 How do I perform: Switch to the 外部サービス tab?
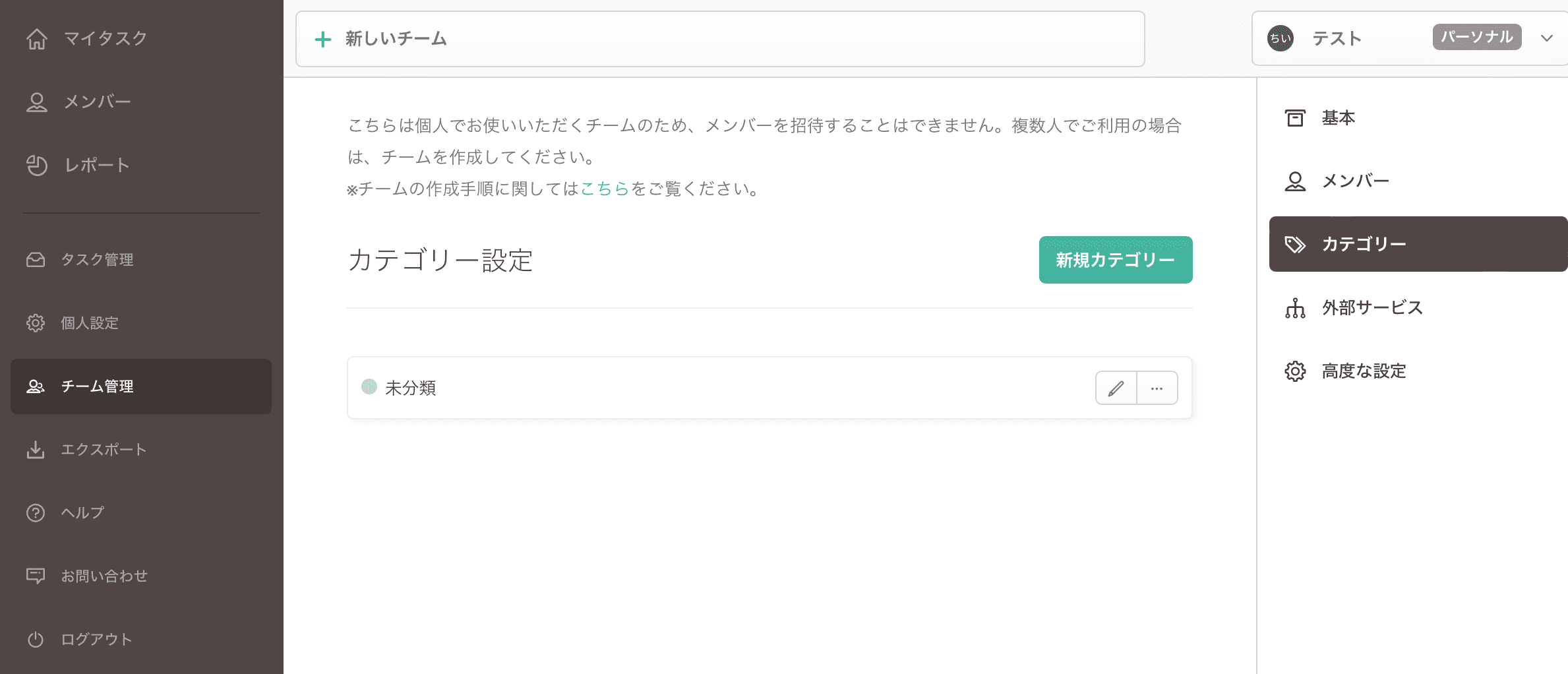pos(1418,308)
